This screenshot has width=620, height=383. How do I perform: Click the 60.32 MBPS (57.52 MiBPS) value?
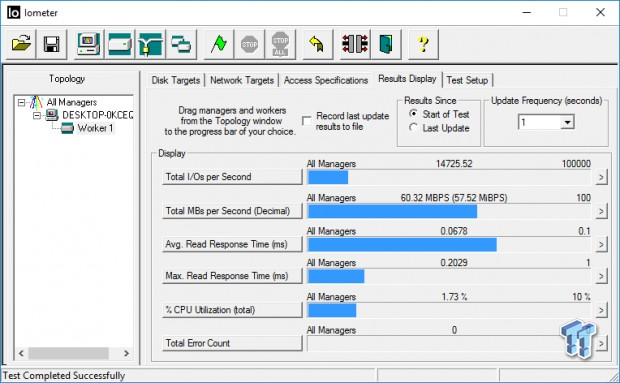(x=454, y=198)
